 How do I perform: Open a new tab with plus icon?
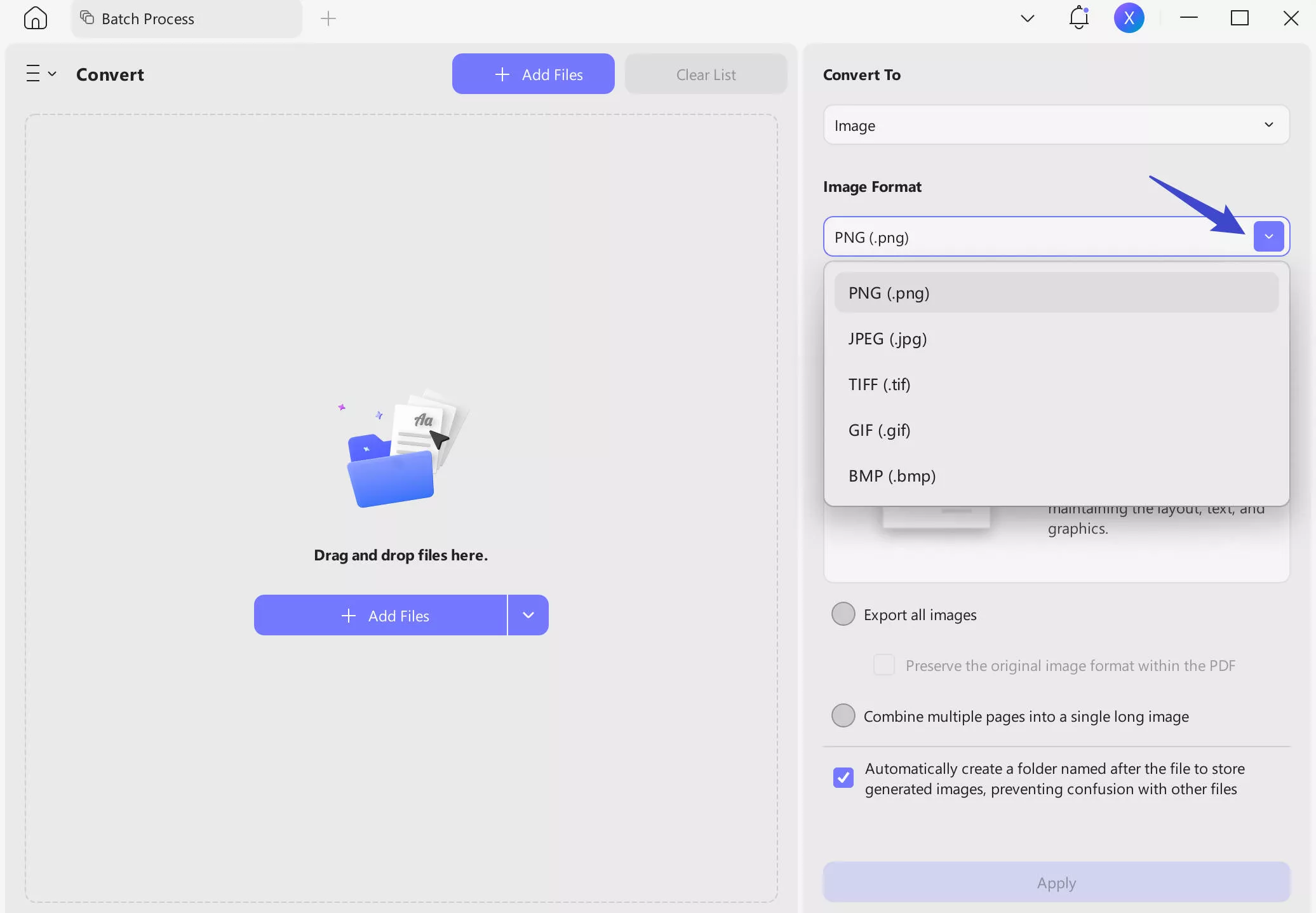[328, 18]
